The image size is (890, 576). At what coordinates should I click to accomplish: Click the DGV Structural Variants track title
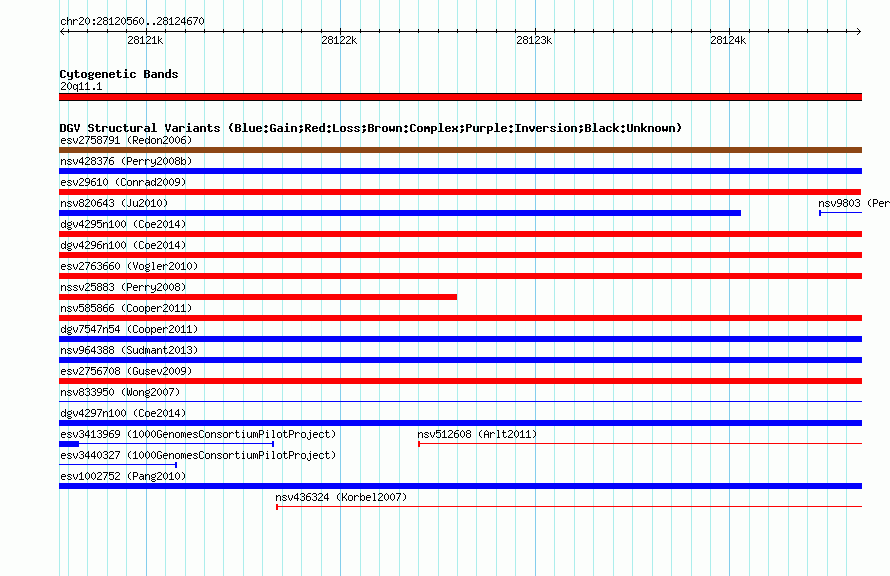(x=371, y=128)
